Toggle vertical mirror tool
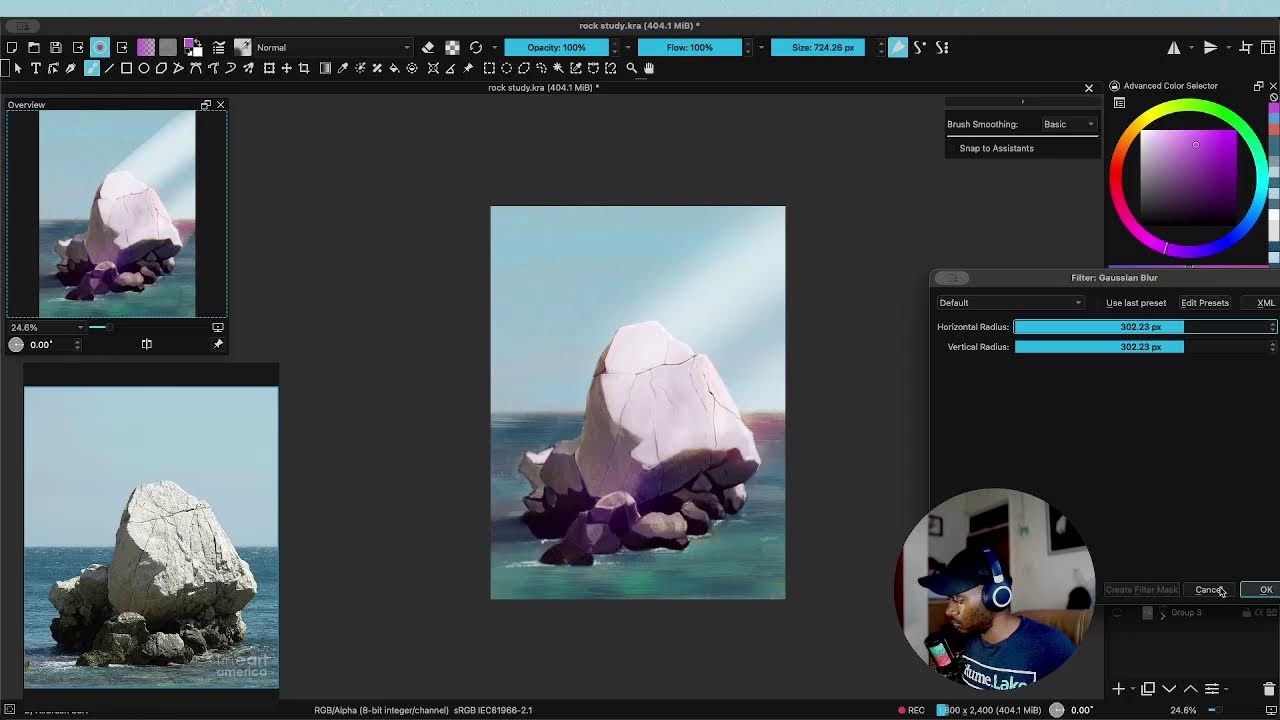 click(x=1210, y=47)
